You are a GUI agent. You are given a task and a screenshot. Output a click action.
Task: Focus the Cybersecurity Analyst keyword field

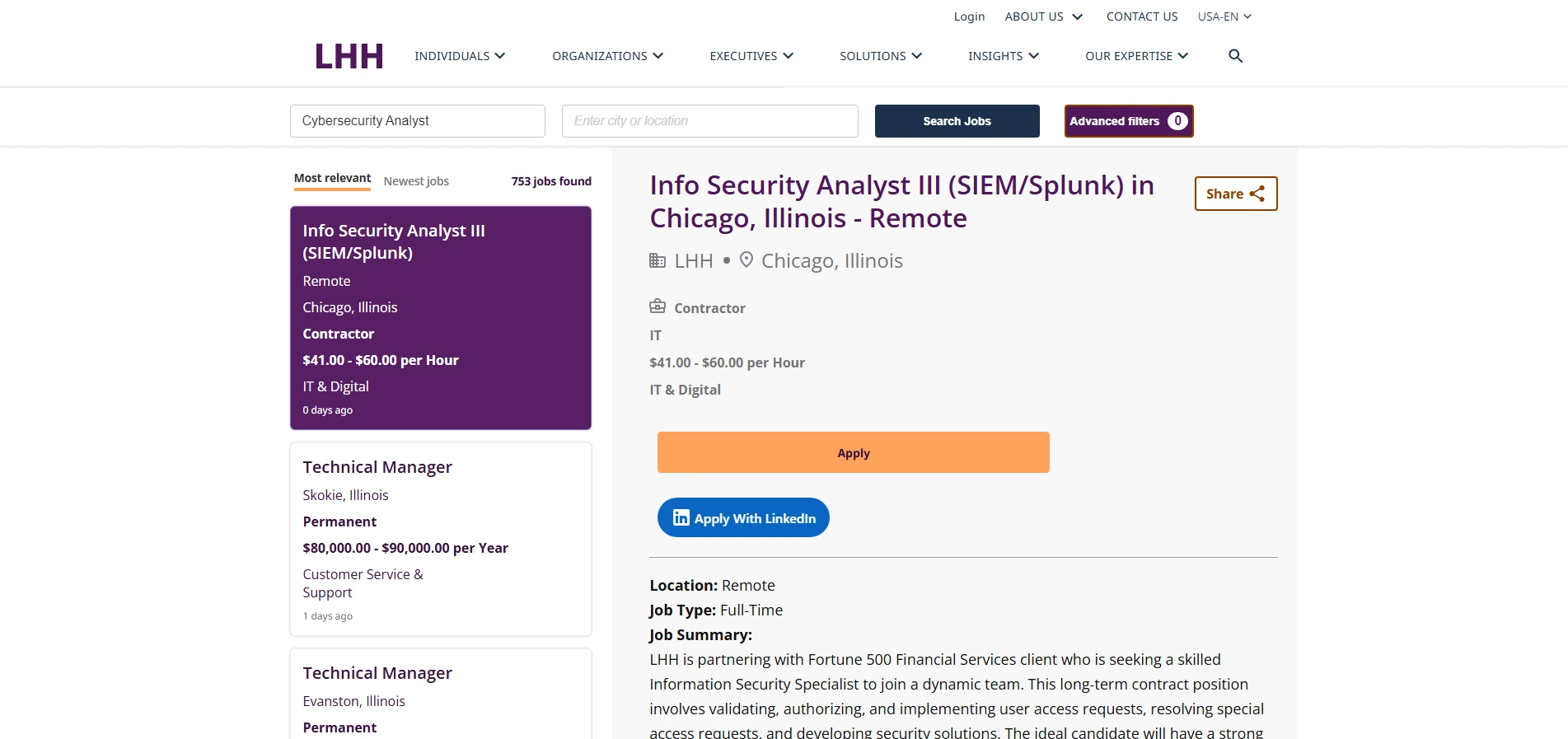pyautogui.click(x=418, y=121)
